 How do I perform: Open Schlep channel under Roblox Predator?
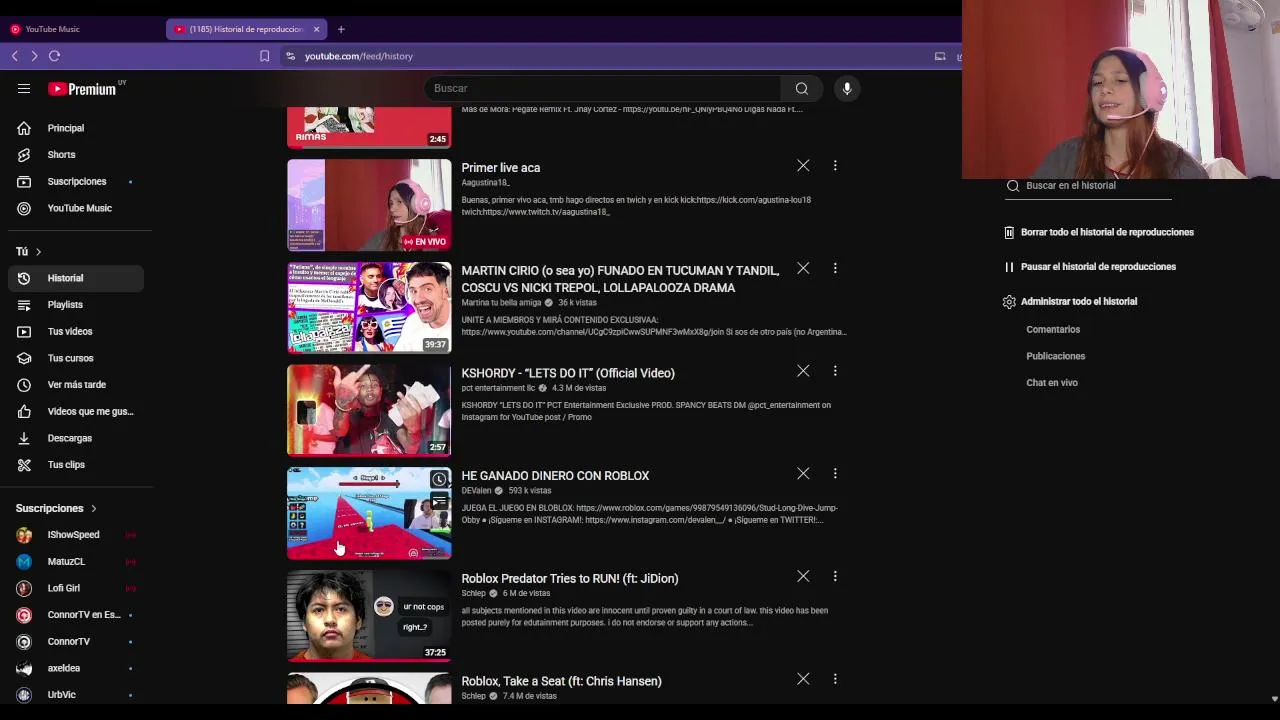(473, 593)
